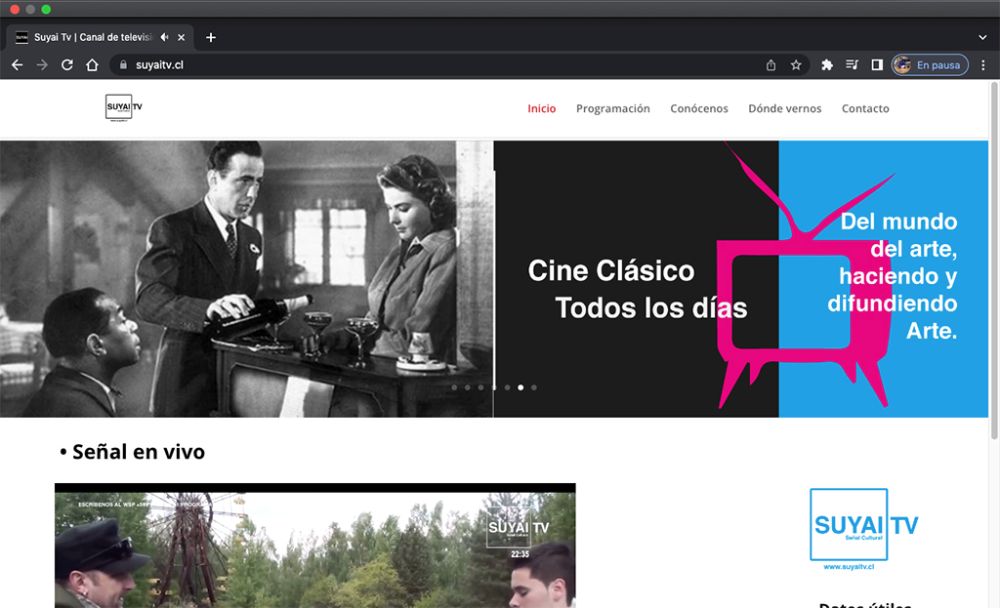Open the media controls icon in toolbar
The width and height of the screenshot is (1000, 608).
852,65
